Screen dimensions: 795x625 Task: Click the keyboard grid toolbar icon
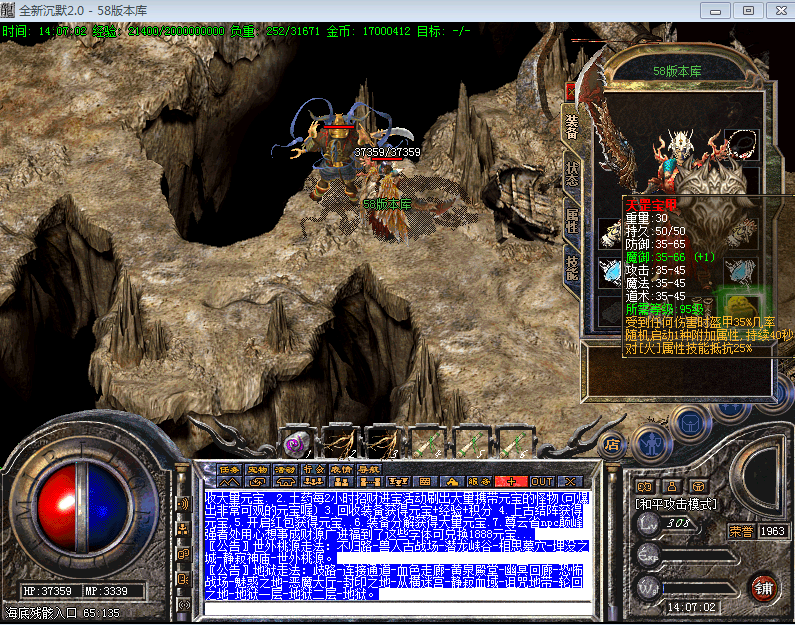pos(425,482)
